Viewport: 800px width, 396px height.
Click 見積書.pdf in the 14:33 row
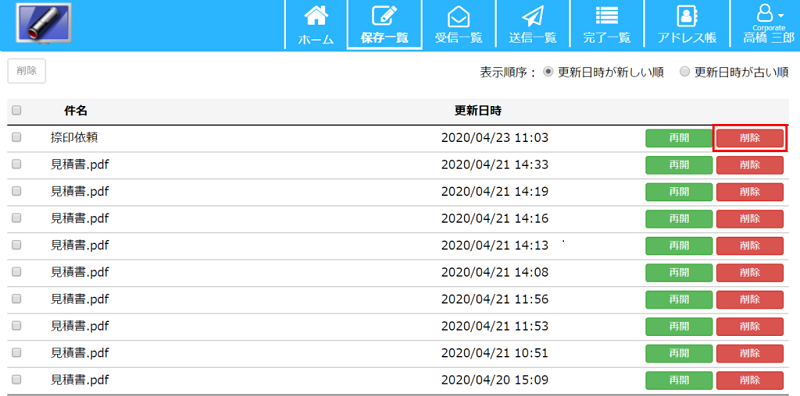[x=80, y=164]
